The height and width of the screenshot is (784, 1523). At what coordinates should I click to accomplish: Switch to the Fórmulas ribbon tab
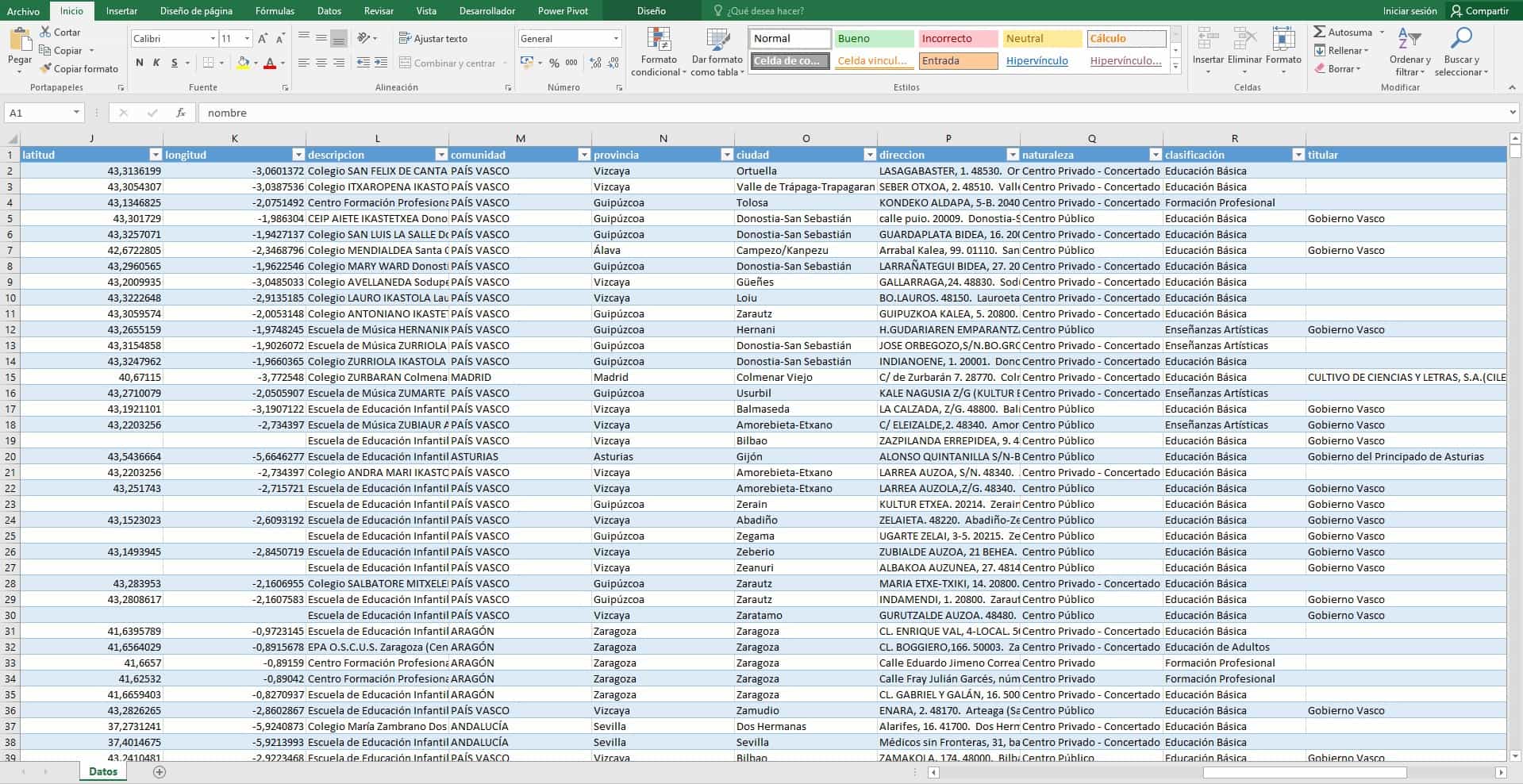click(x=274, y=10)
